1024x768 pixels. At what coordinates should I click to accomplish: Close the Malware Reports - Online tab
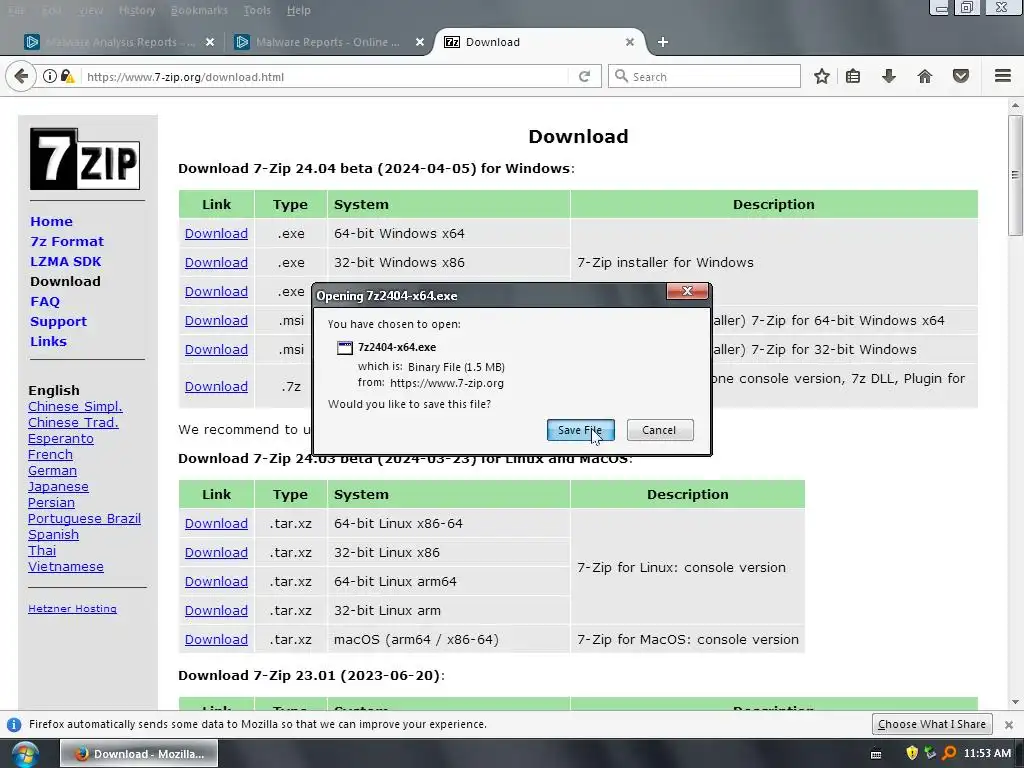pos(420,42)
